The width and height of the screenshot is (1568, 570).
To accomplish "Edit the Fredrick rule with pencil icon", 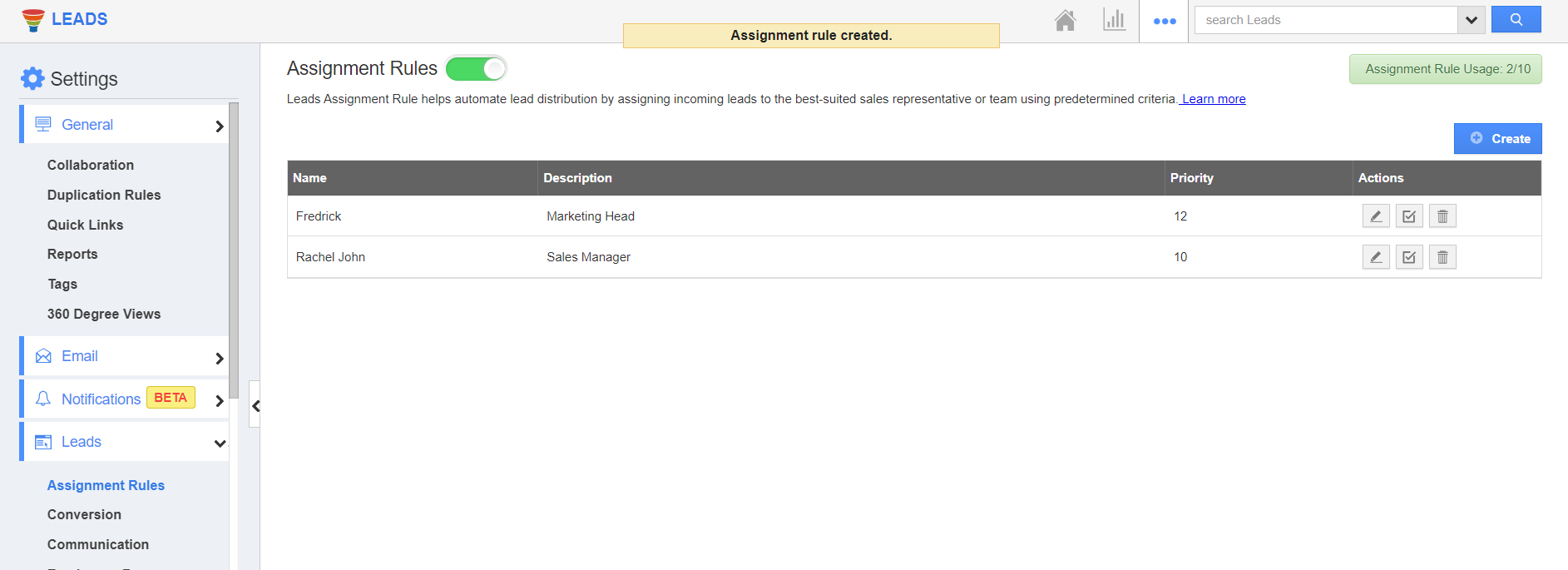I will tap(1376, 216).
